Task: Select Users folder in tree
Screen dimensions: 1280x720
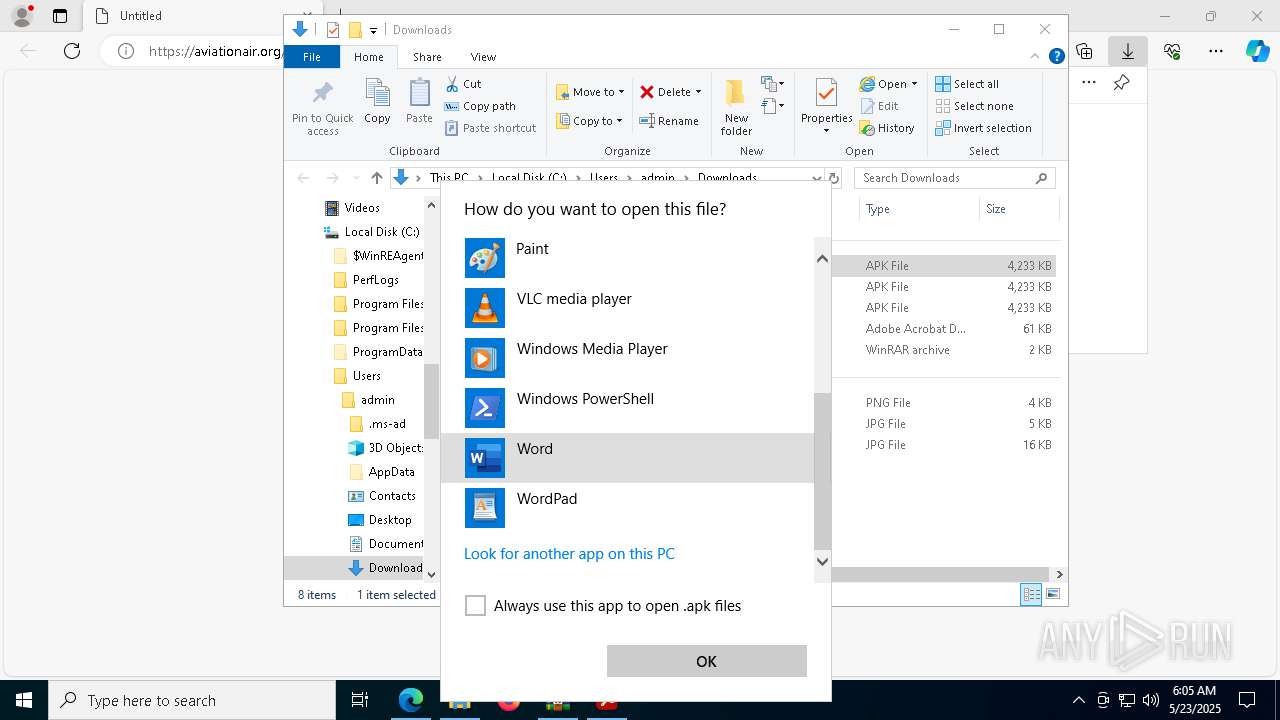Action: 356,376
